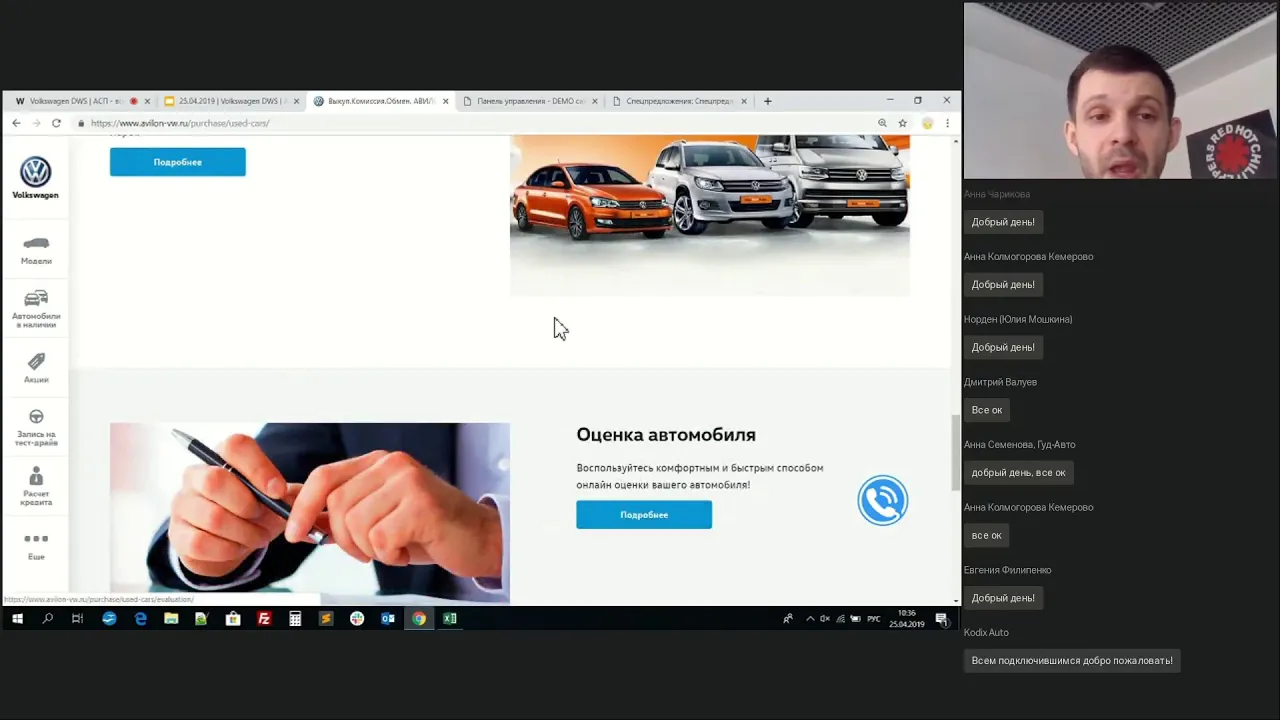
Task: Click the Volkswagen logo in sidebar
Action: coord(35,172)
